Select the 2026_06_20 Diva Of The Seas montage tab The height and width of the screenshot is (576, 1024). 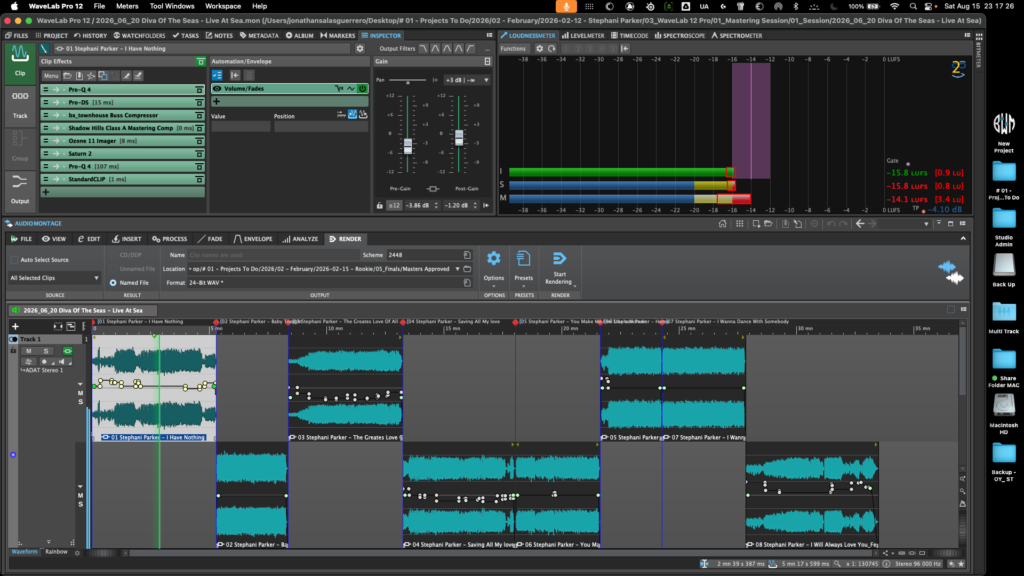82,310
